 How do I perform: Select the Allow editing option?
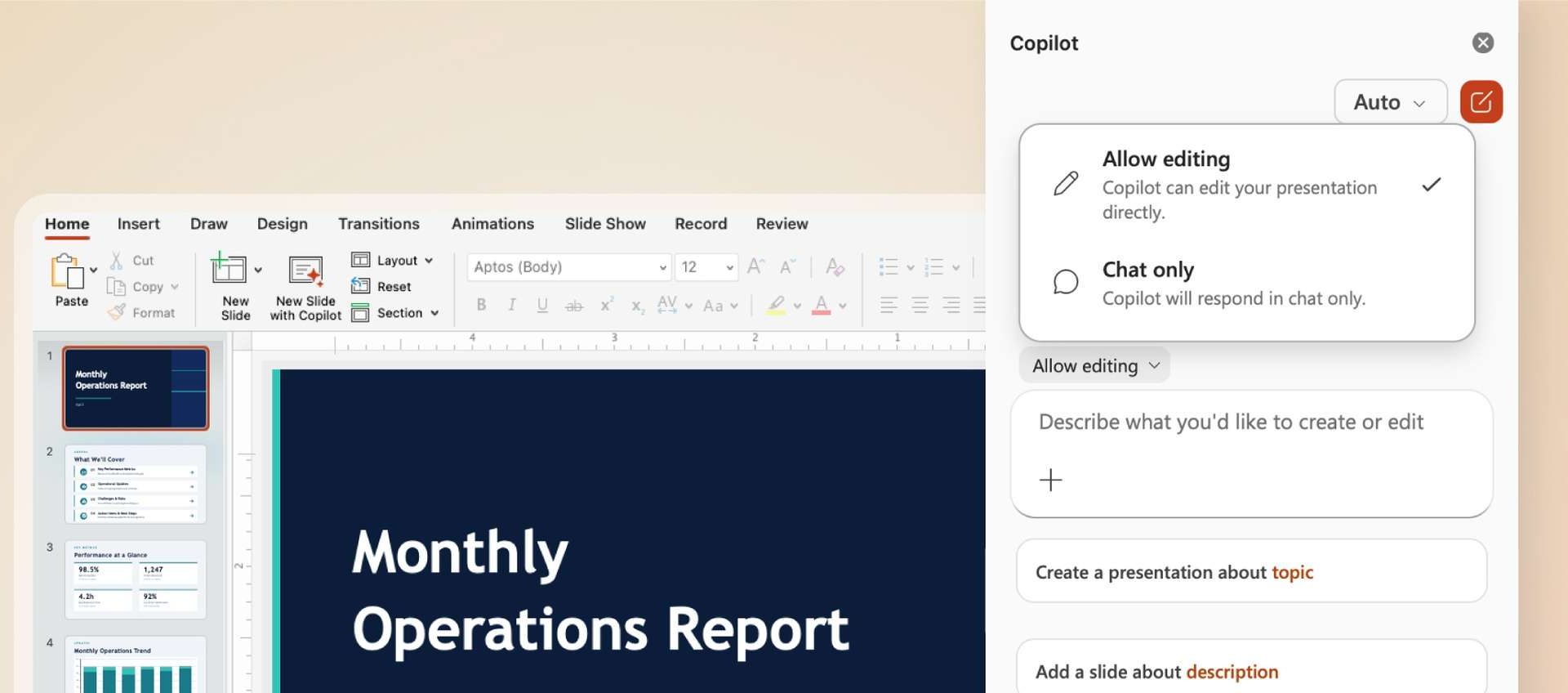point(1247,185)
